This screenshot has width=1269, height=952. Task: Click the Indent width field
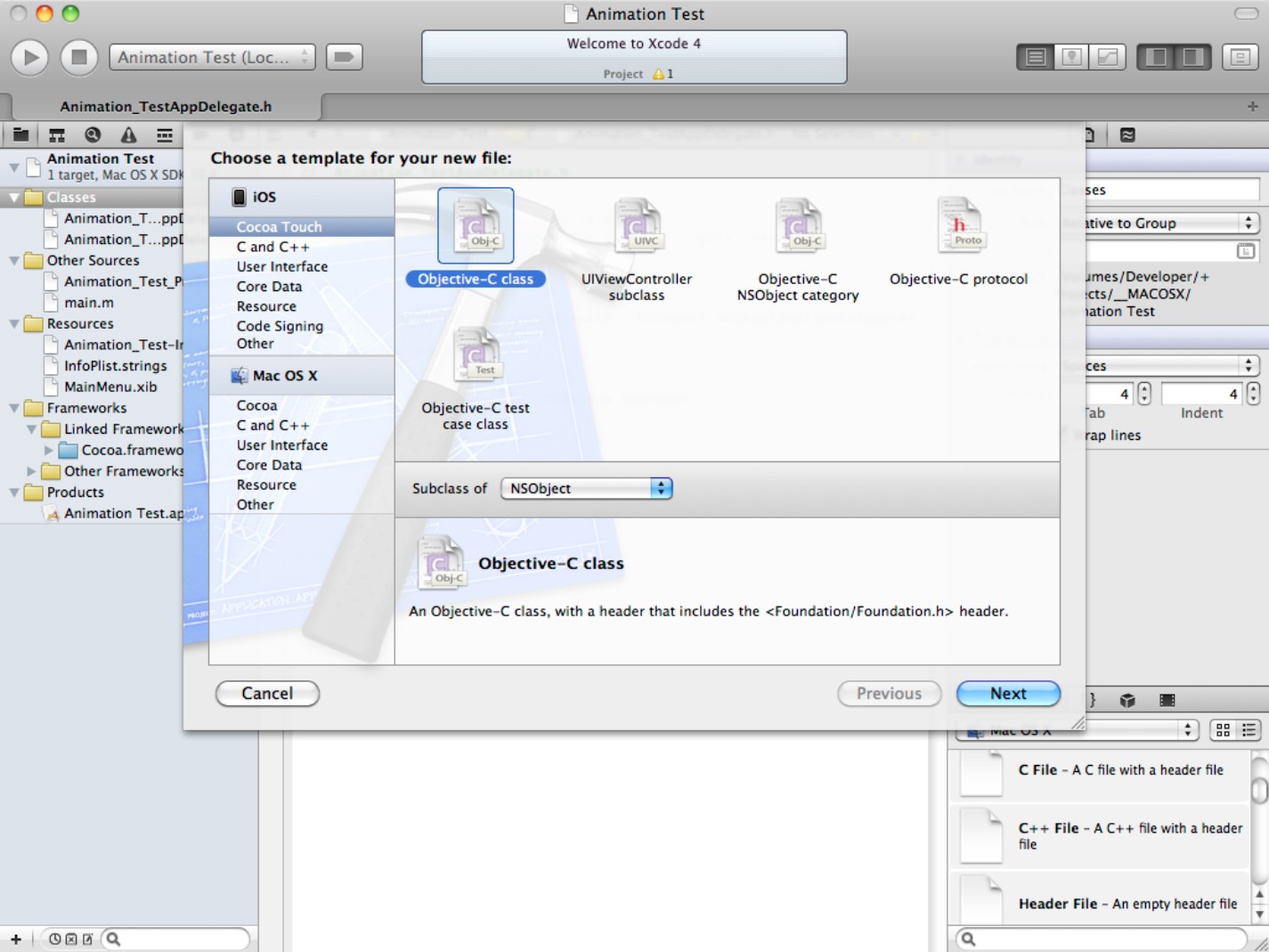tap(1202, 393)
